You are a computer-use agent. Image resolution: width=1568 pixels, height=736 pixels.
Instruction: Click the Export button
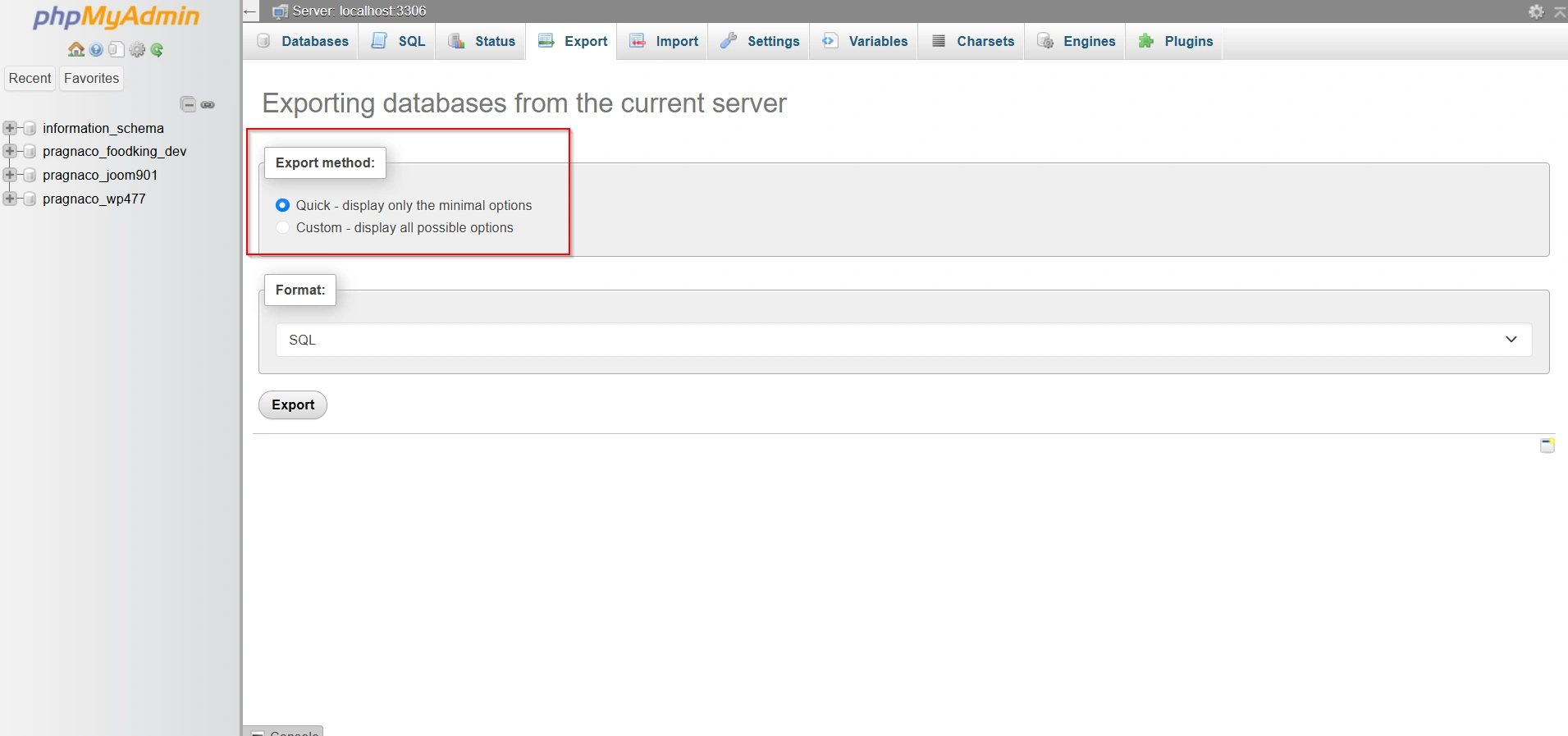tap(293, 405)
